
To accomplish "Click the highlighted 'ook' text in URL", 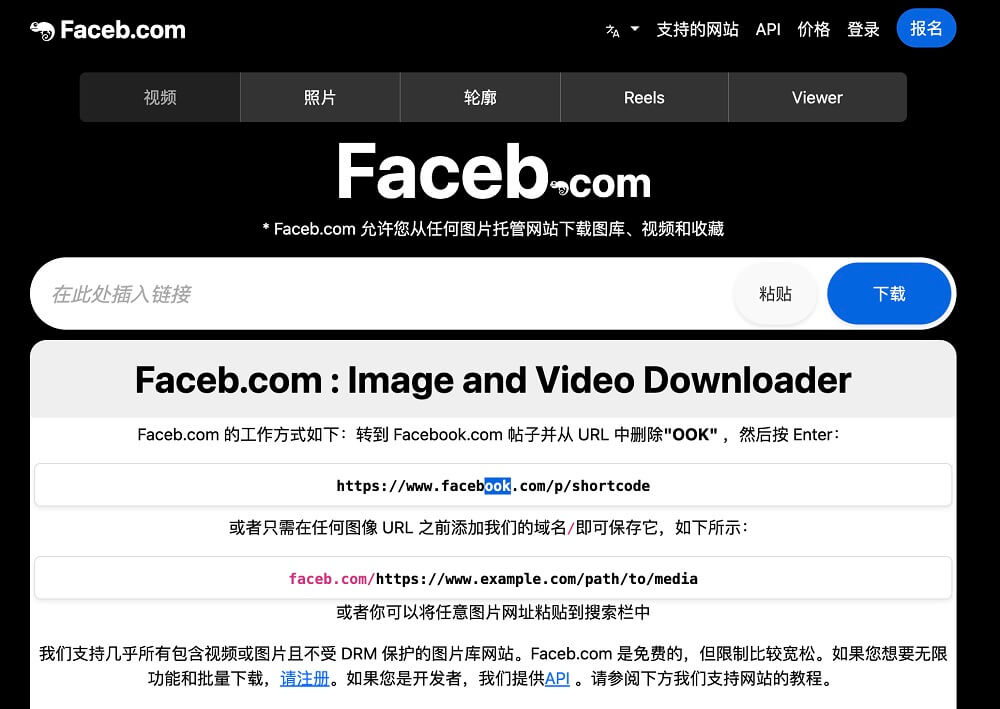I will (497, 486).
